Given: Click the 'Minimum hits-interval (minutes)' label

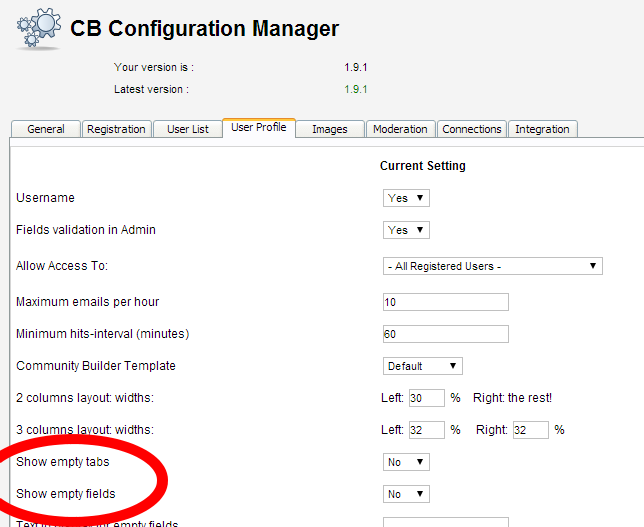Looking at the screenshot, I should click(103, 334).
